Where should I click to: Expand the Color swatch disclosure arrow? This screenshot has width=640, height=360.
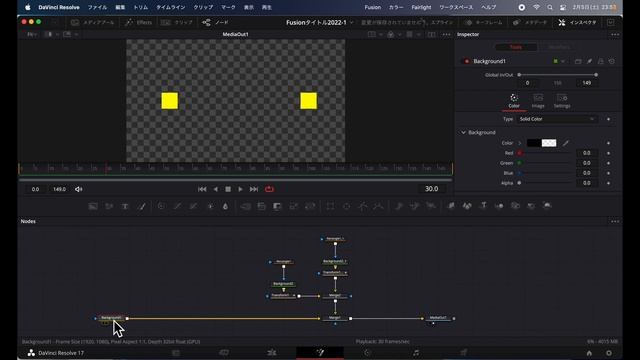[520, 143]
